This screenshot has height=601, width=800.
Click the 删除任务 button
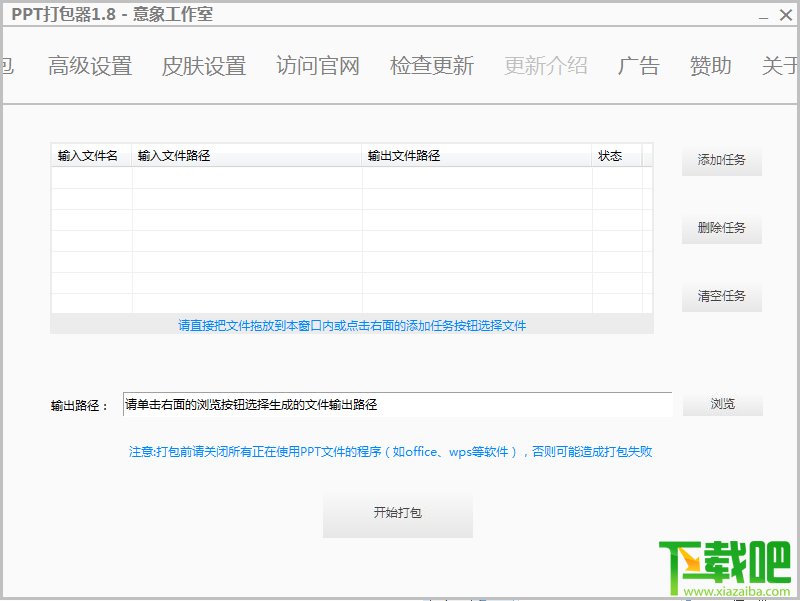click(x=721, y=229)
